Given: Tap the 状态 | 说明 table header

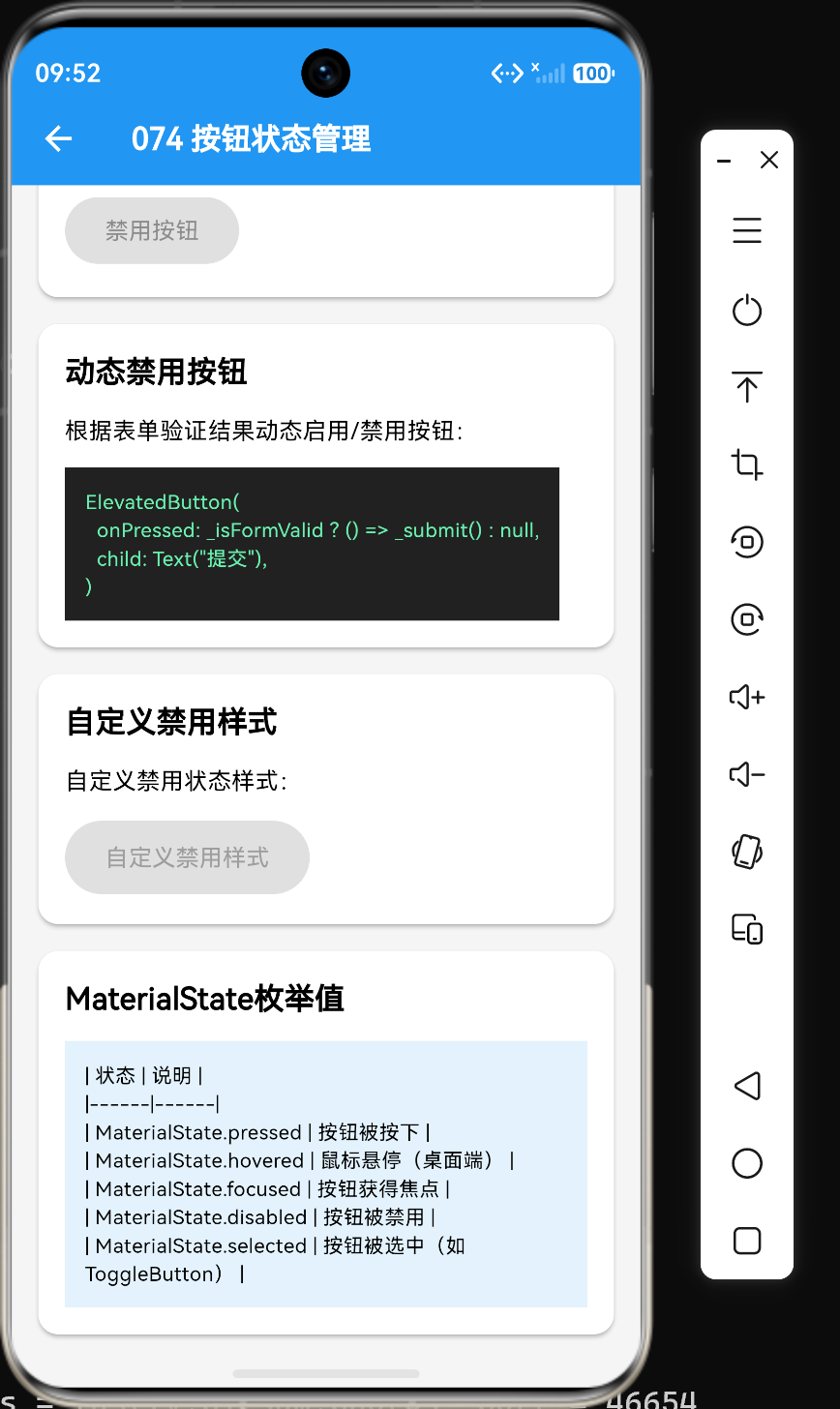Looking at the screenshot, I should click(x=144, y=1076).
